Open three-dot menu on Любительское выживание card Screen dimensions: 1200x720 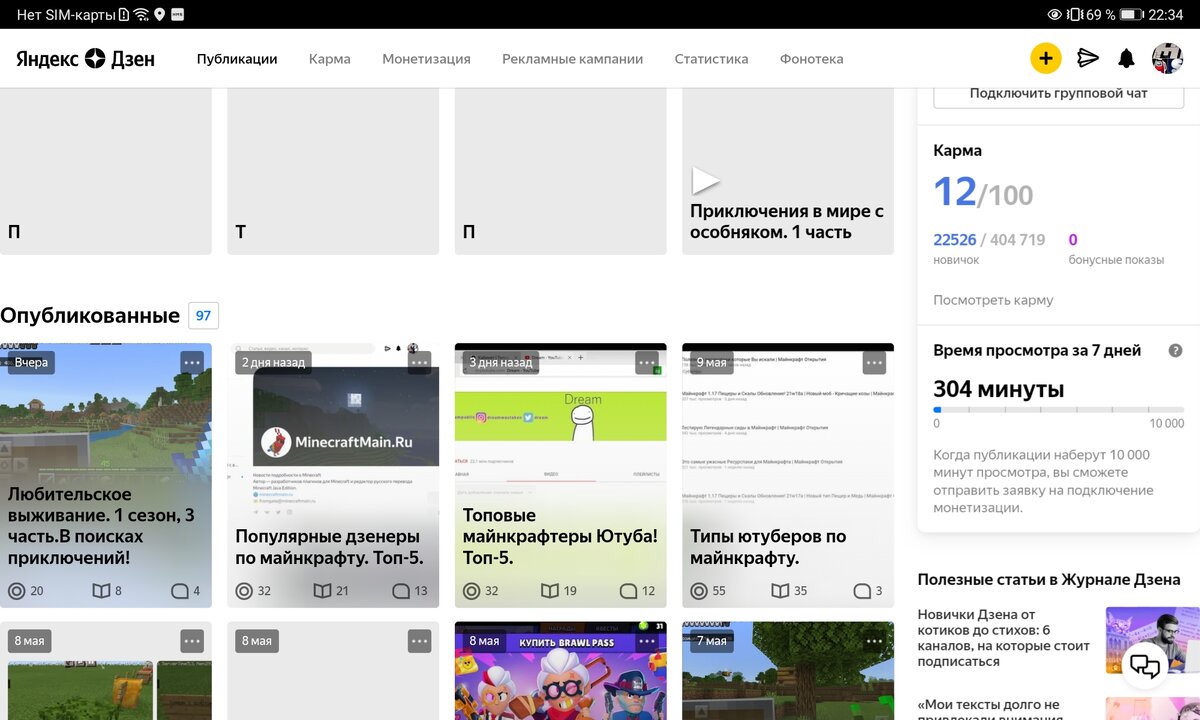click(x=192, y=362)
